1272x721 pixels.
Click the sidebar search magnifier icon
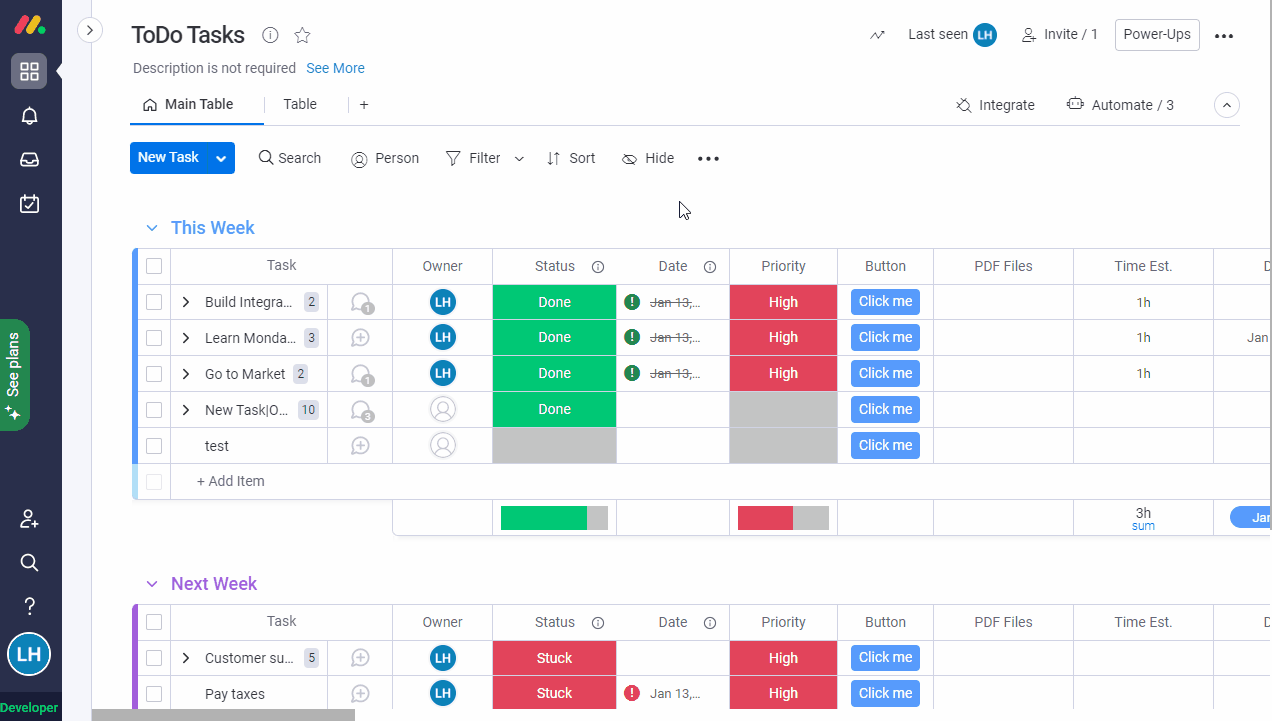pos(30,562)
